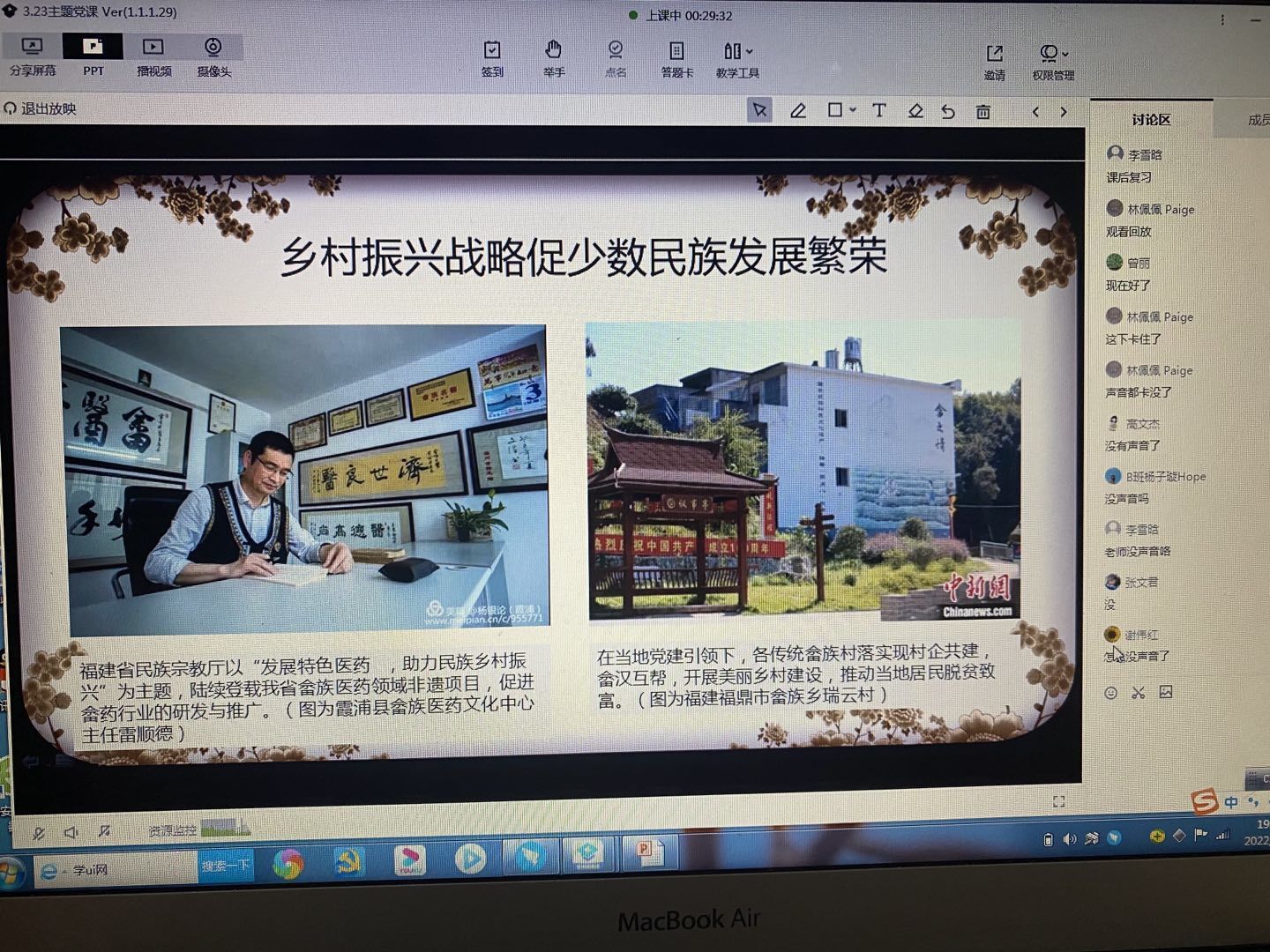
Task: Select the arrow pointer tool
Action: (759, 110)
